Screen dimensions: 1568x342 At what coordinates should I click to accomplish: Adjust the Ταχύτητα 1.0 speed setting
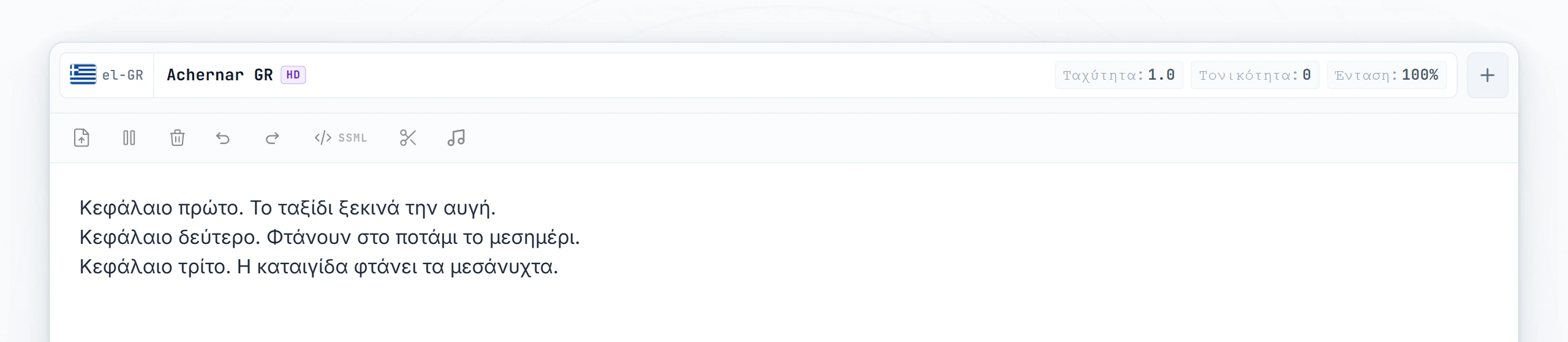pyautogui.click(x=1118, y=75)
